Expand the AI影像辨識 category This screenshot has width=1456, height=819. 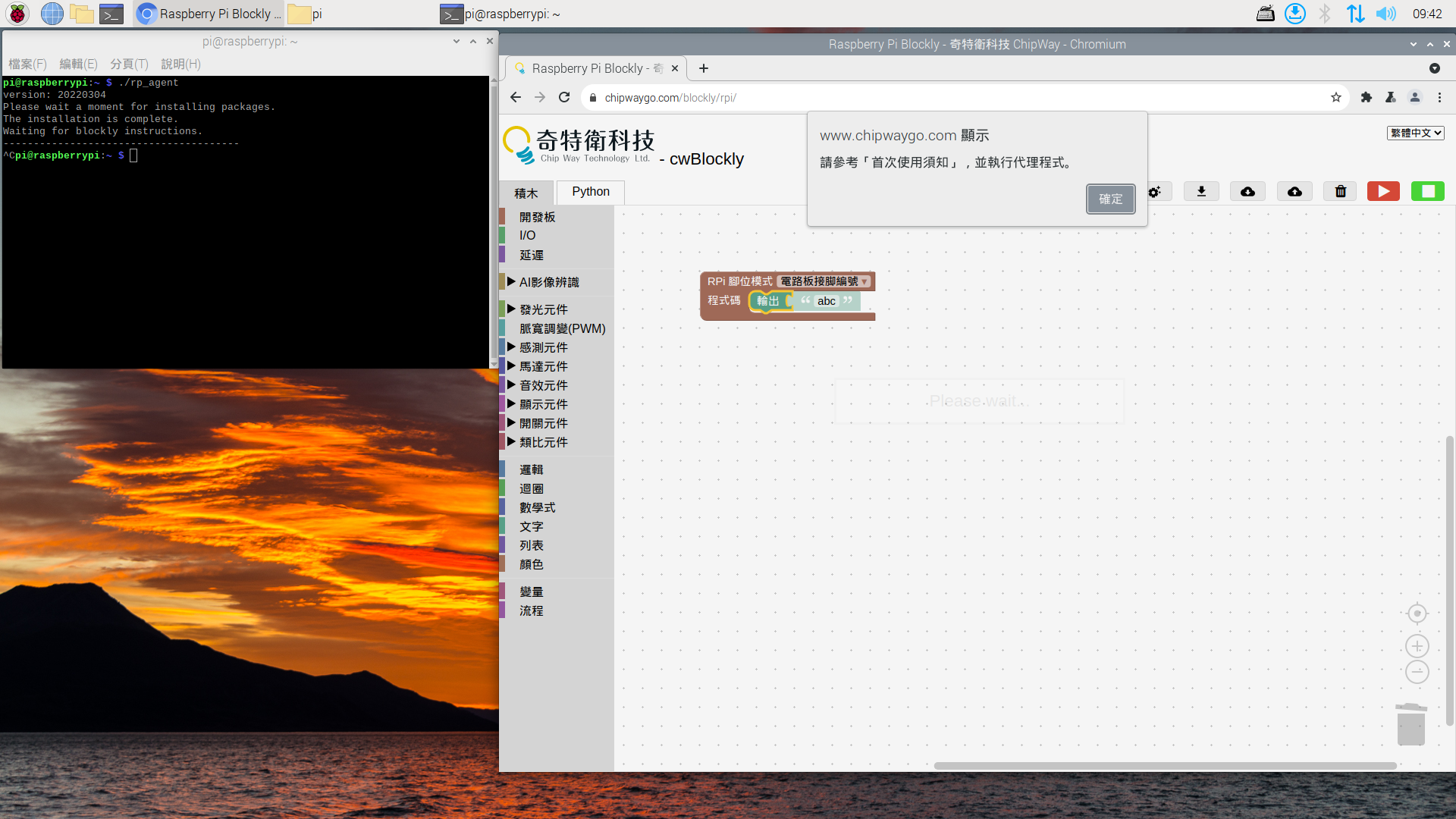548,282
